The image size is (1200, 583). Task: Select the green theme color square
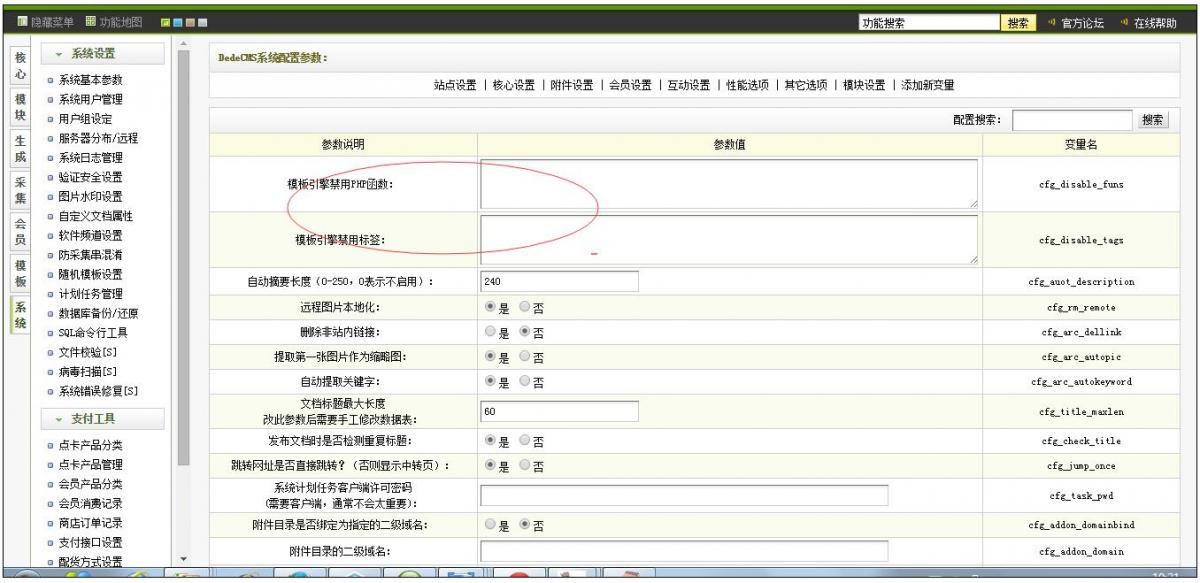[166, 24]
